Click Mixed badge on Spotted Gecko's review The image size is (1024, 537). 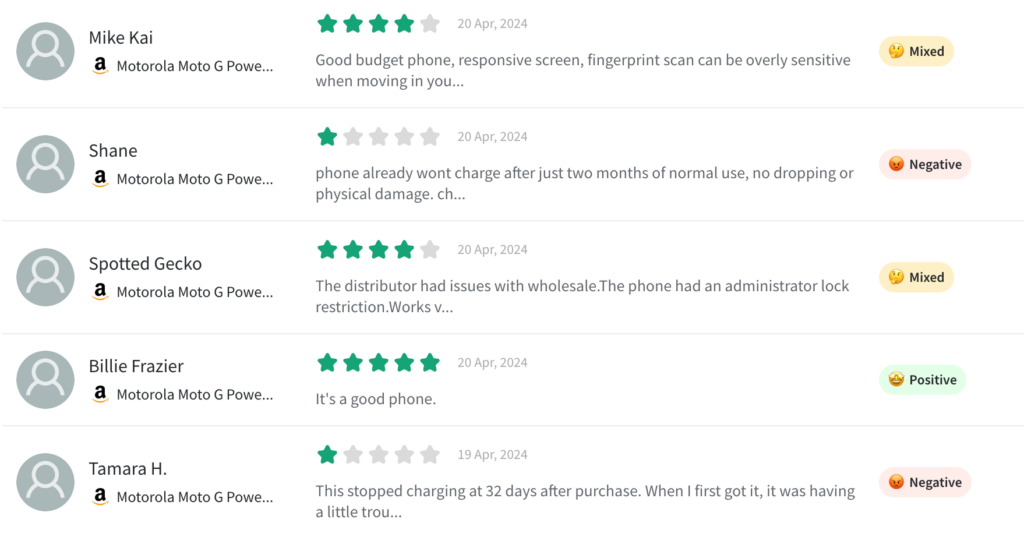click(916, 277)
